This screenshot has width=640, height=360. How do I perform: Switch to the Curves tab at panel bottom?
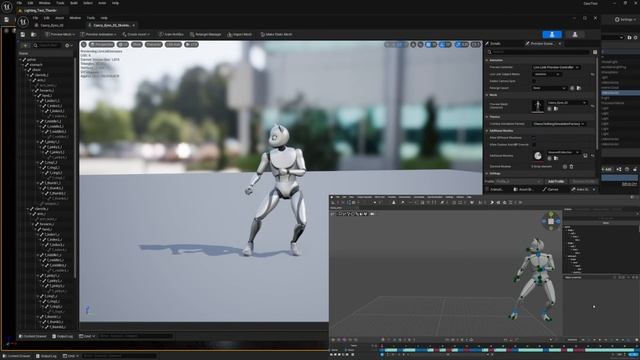[550, 189]
